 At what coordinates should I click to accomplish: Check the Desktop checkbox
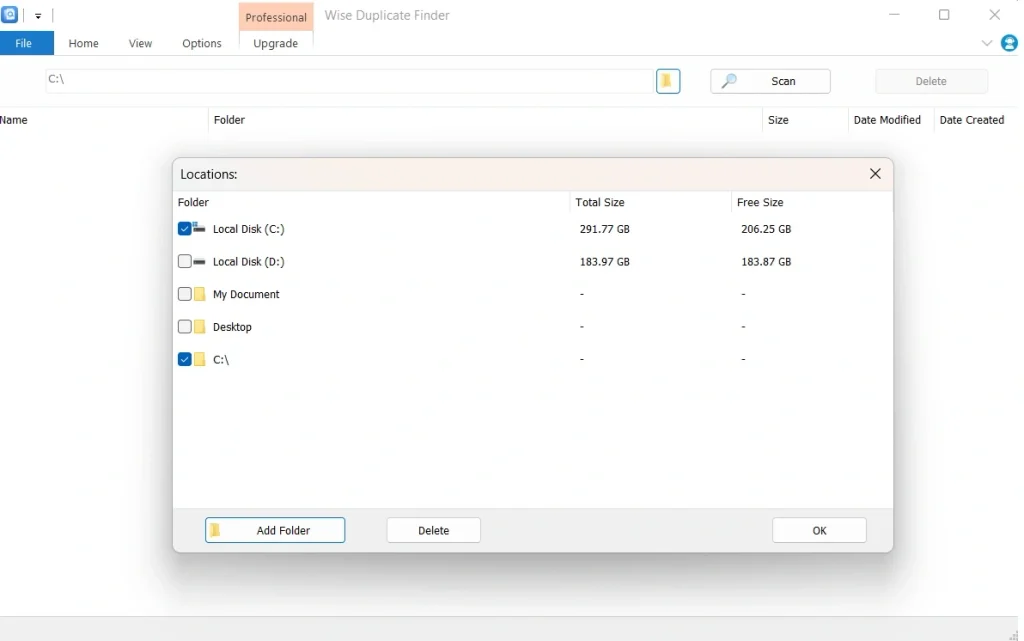click(x=184, y=327)
